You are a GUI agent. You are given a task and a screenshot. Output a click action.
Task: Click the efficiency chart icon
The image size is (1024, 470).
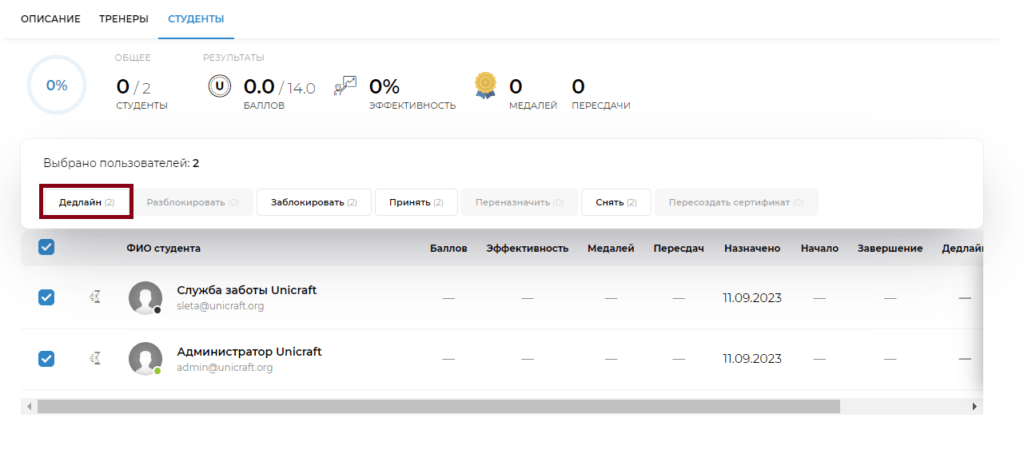[345, 86]
